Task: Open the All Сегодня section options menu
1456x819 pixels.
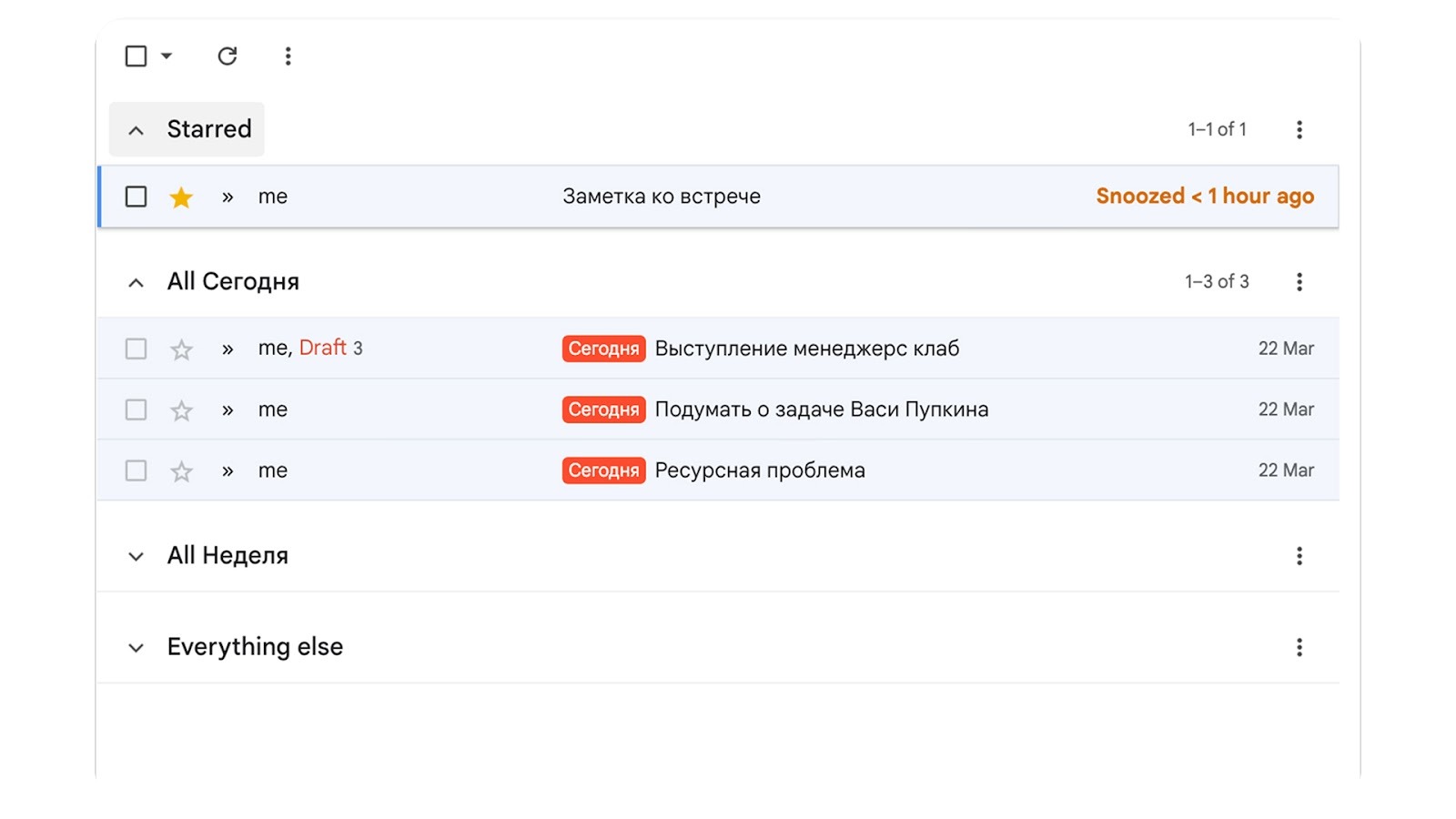Action: tap(1299, 281)
